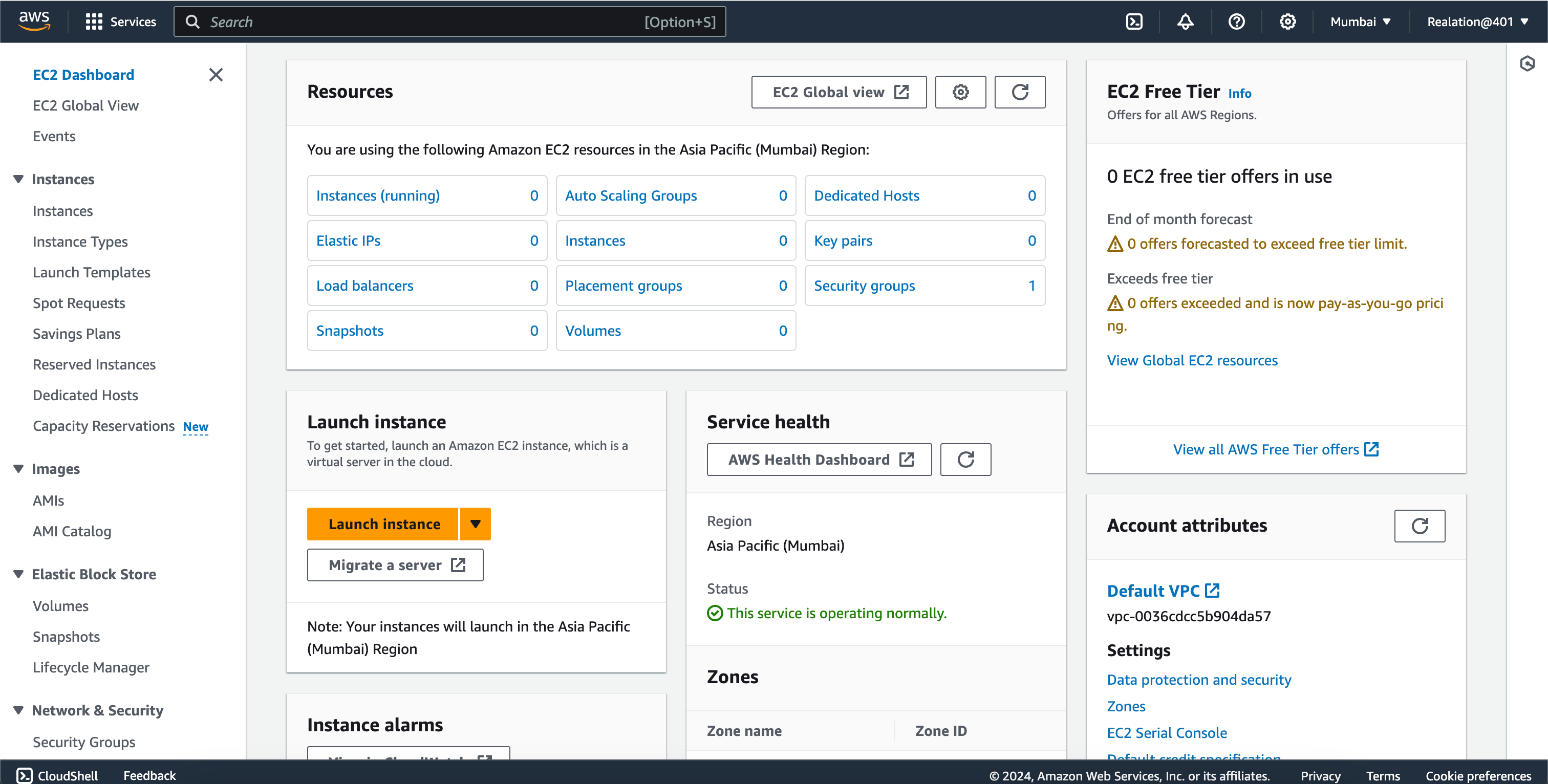Open Instances (running) resource tile
The image size is (1548, 784).
click(x=427, y=195)
